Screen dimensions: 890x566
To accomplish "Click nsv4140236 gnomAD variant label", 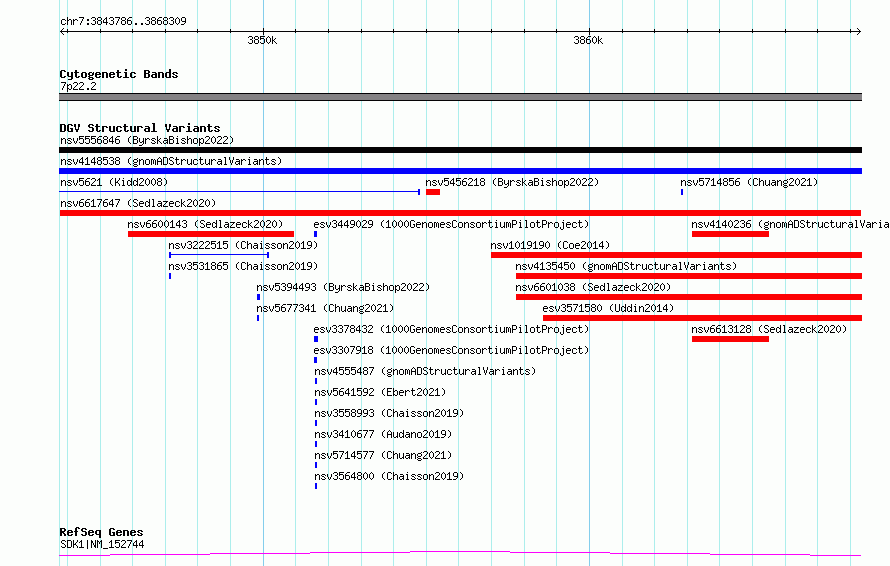I will (790, 224).
